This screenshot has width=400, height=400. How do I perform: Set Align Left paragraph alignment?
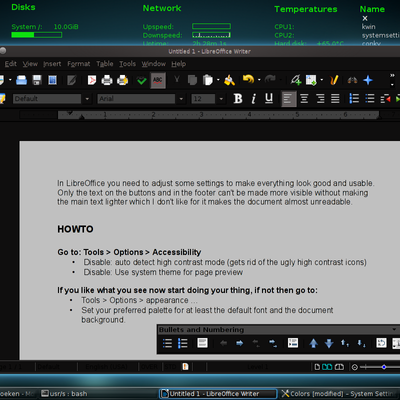(289, 99)
